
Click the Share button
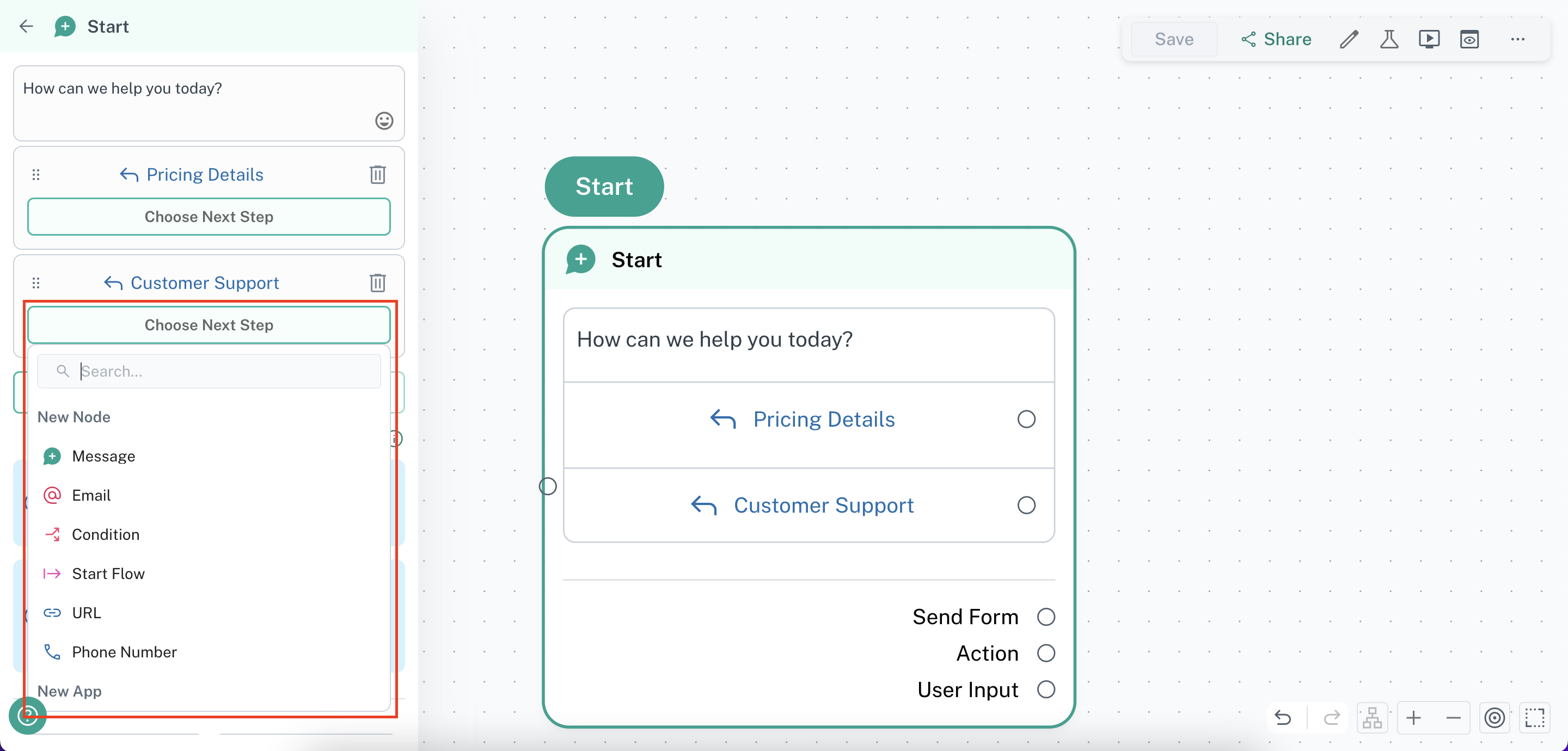pos(1276,40)
